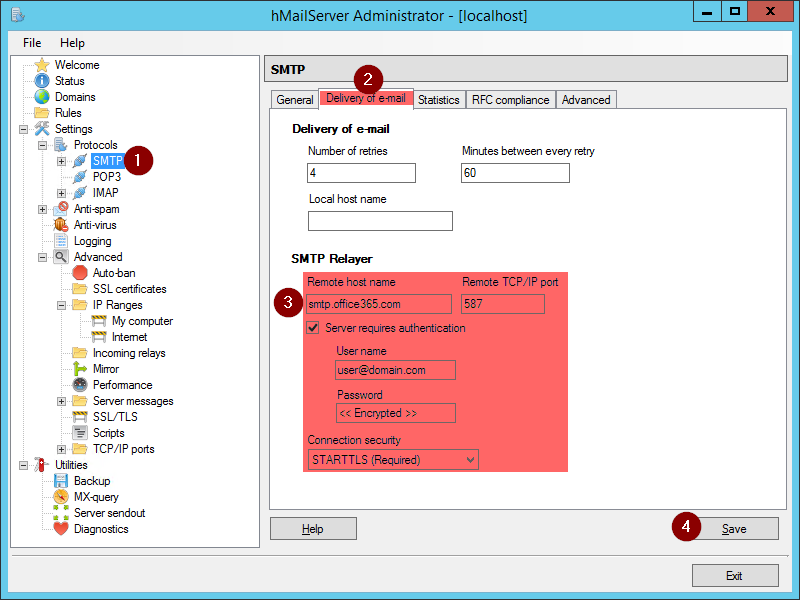The height and width of the screenshot is (600, 800).
Task: Click the Anti-spam icon
Action: pos(61,209)
